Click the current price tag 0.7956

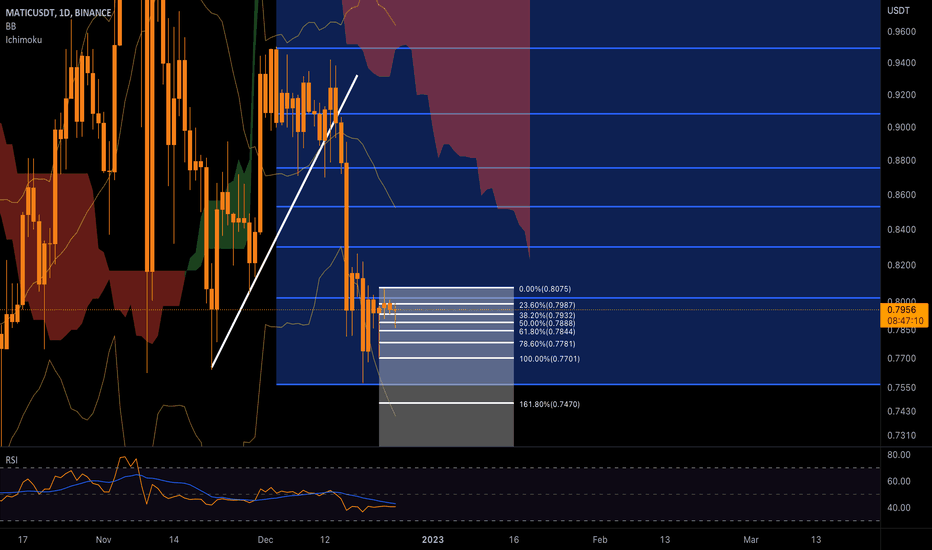(x=901, y=310)
